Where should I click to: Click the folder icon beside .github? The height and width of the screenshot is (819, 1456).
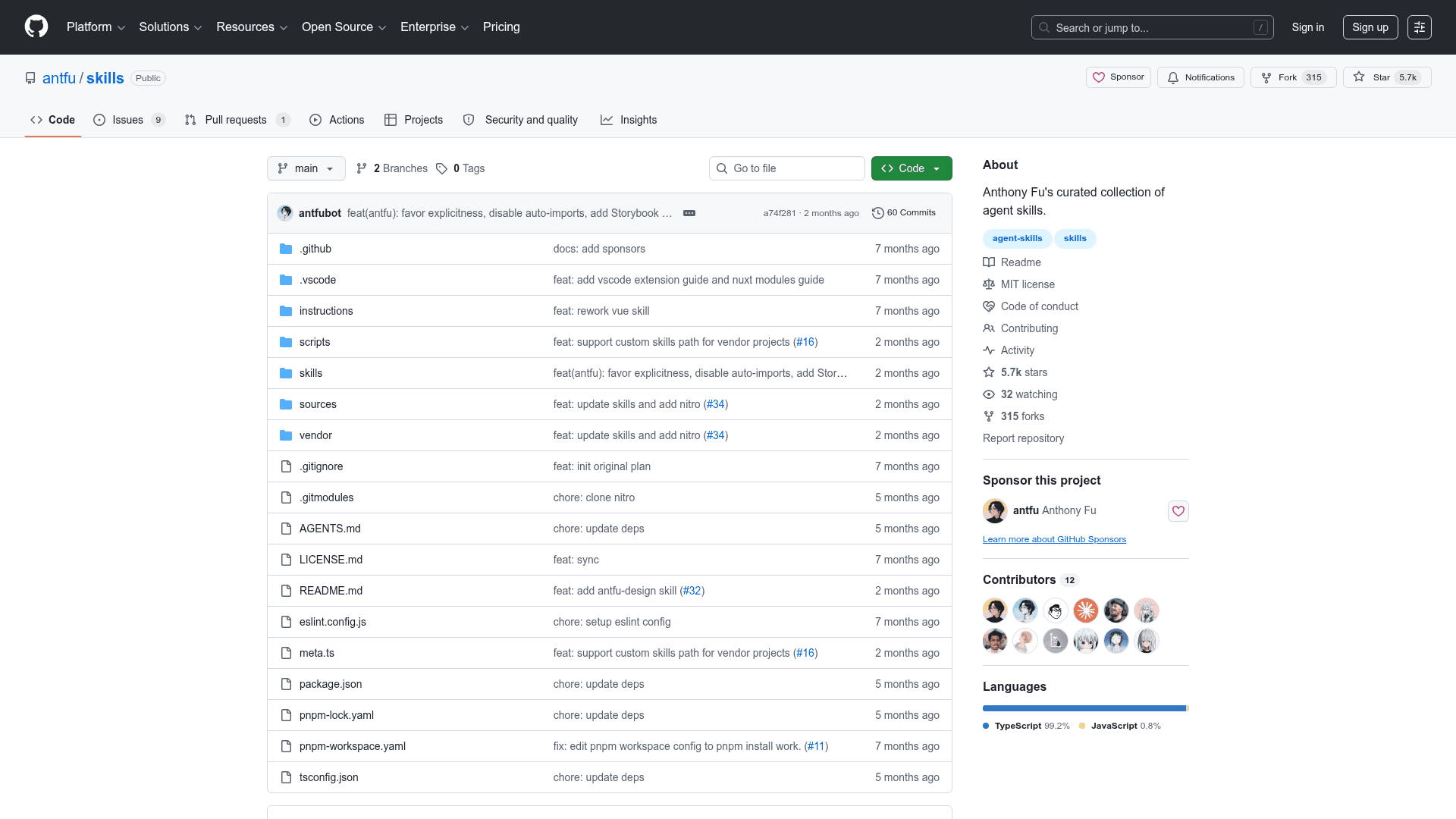click(286, 249)
